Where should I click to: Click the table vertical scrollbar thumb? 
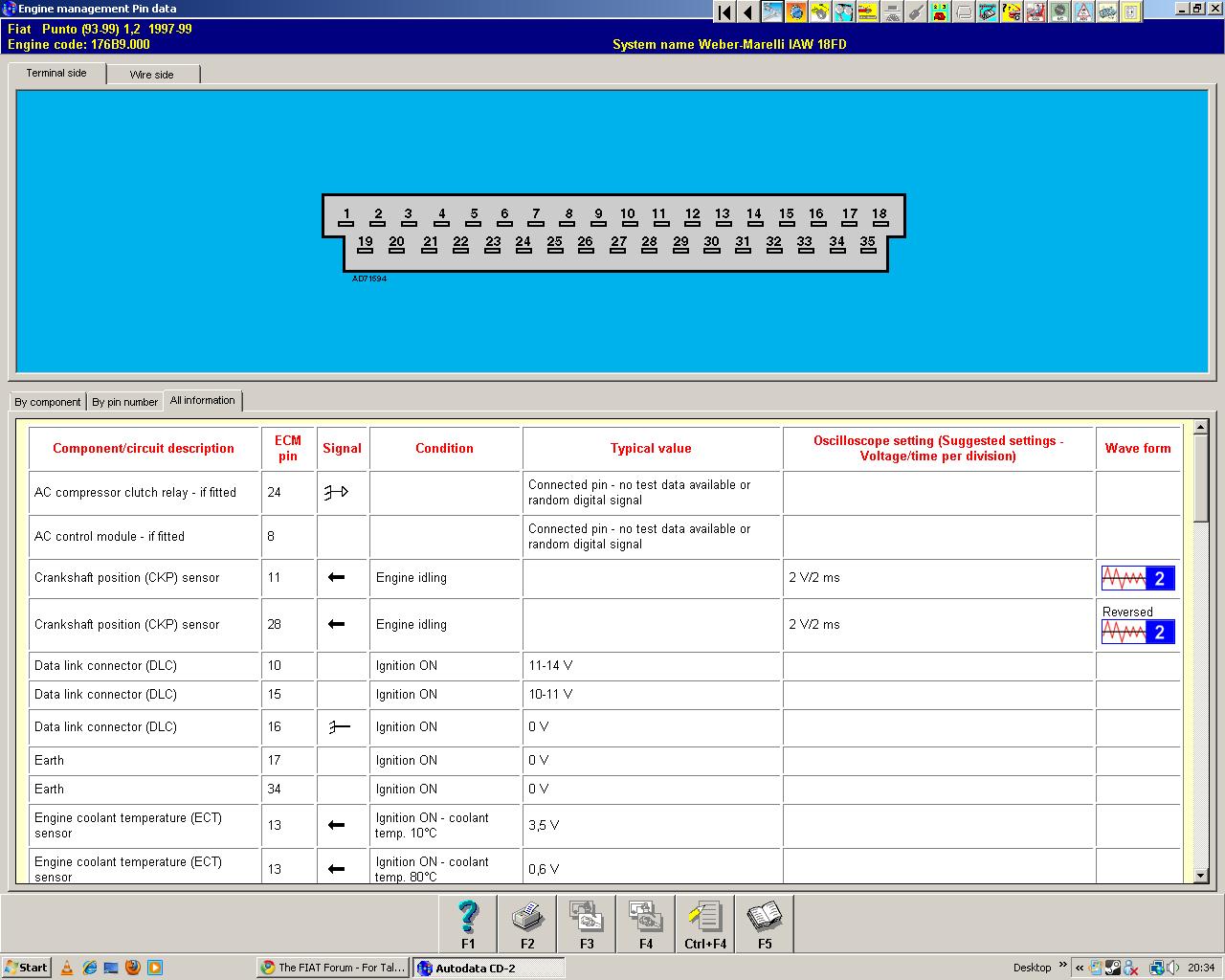pyautogui.click(x=1201, y=479)
